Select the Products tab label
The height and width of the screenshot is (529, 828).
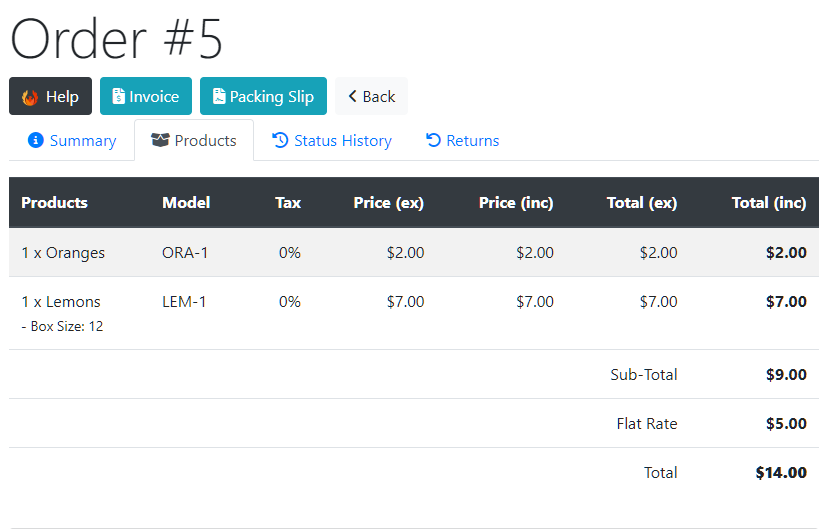[x=205, y=140]
